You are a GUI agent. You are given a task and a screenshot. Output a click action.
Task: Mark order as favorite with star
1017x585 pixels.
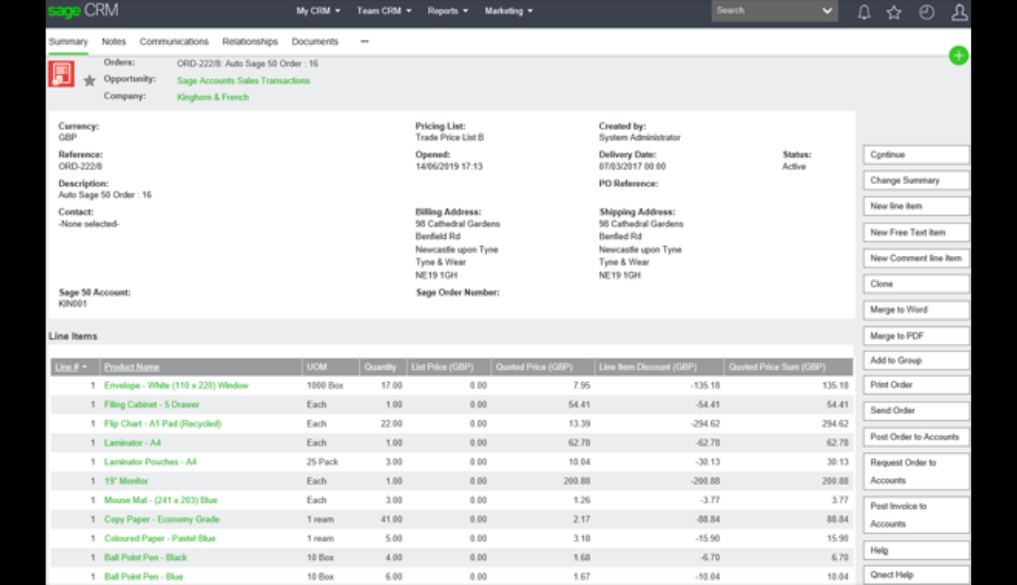click(90, 80)
